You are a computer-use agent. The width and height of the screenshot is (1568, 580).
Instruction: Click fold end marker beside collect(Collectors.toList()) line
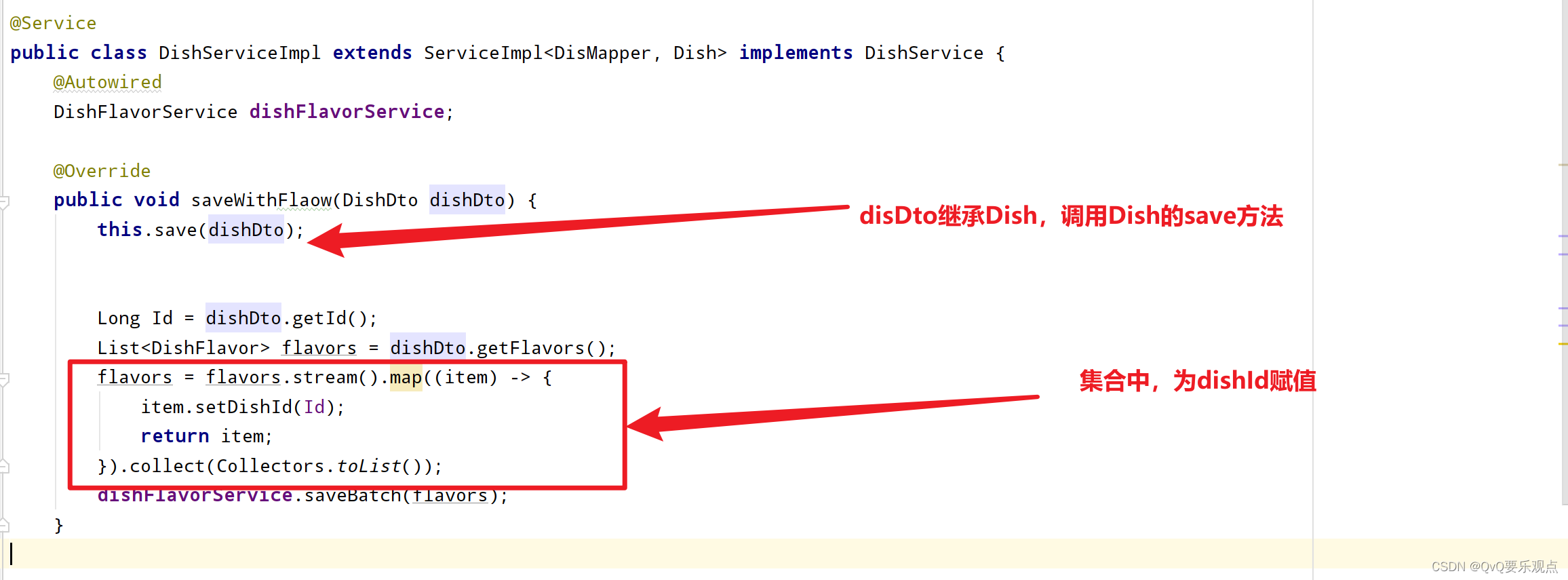point(4,466)
